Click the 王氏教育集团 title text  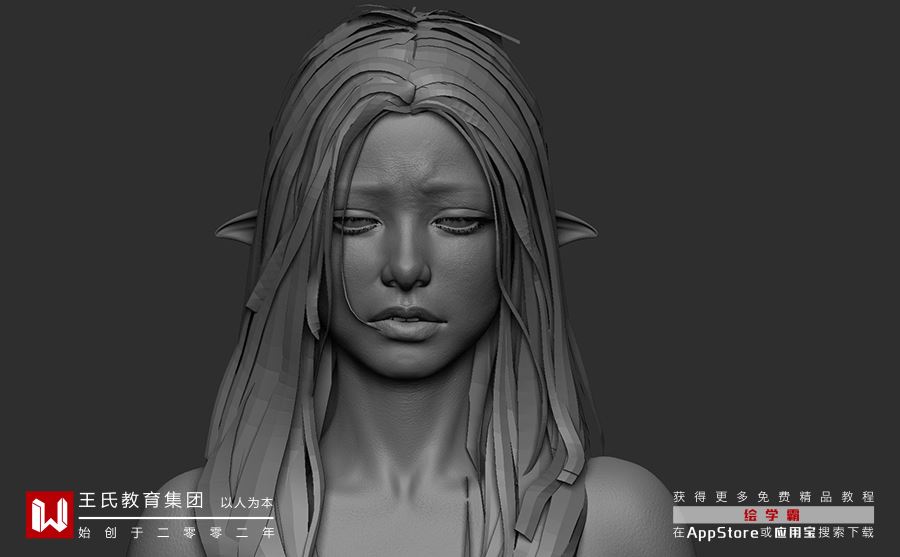[141, 500]
